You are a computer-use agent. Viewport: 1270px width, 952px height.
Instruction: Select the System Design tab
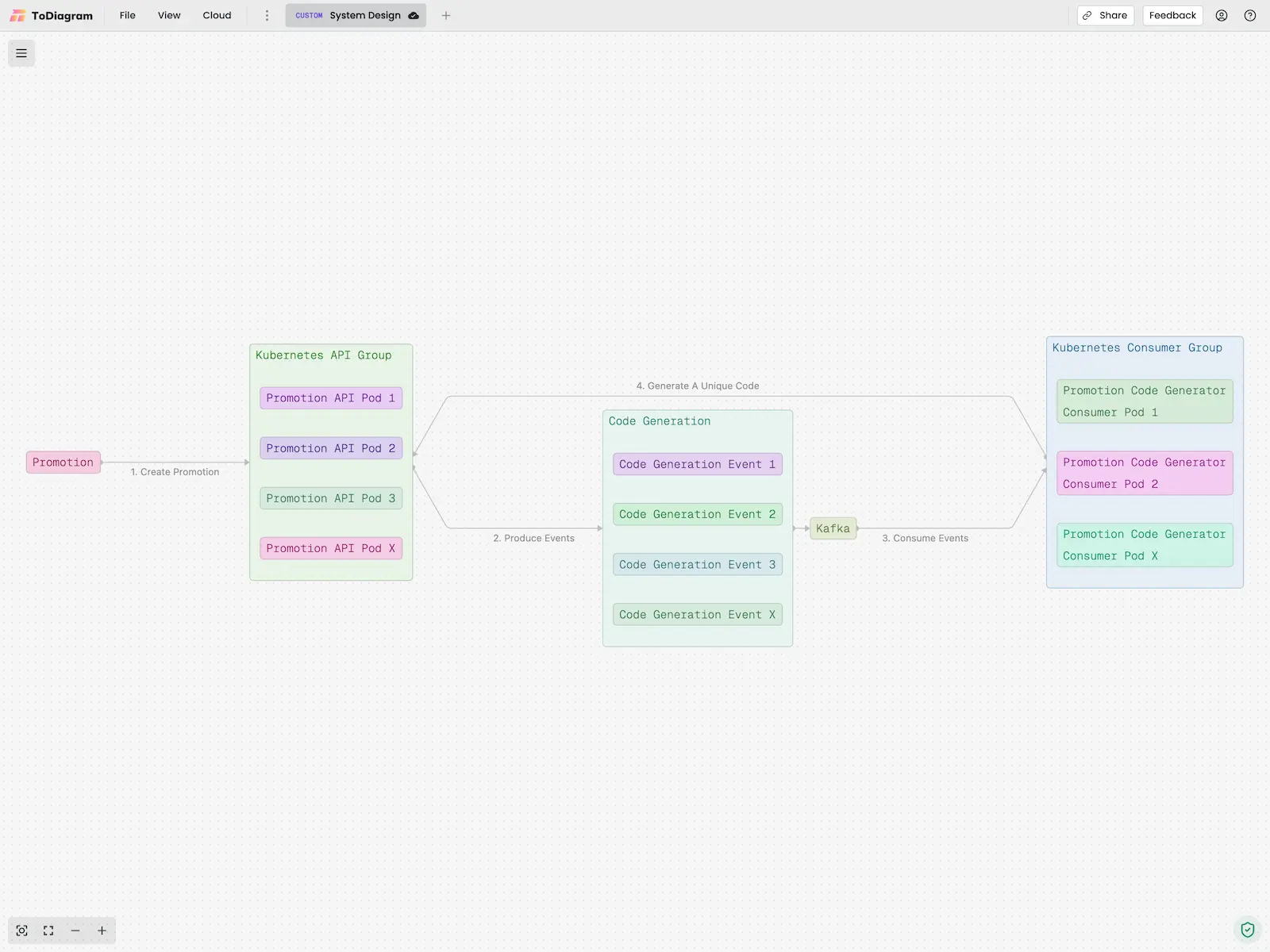[x=356, y=16]
